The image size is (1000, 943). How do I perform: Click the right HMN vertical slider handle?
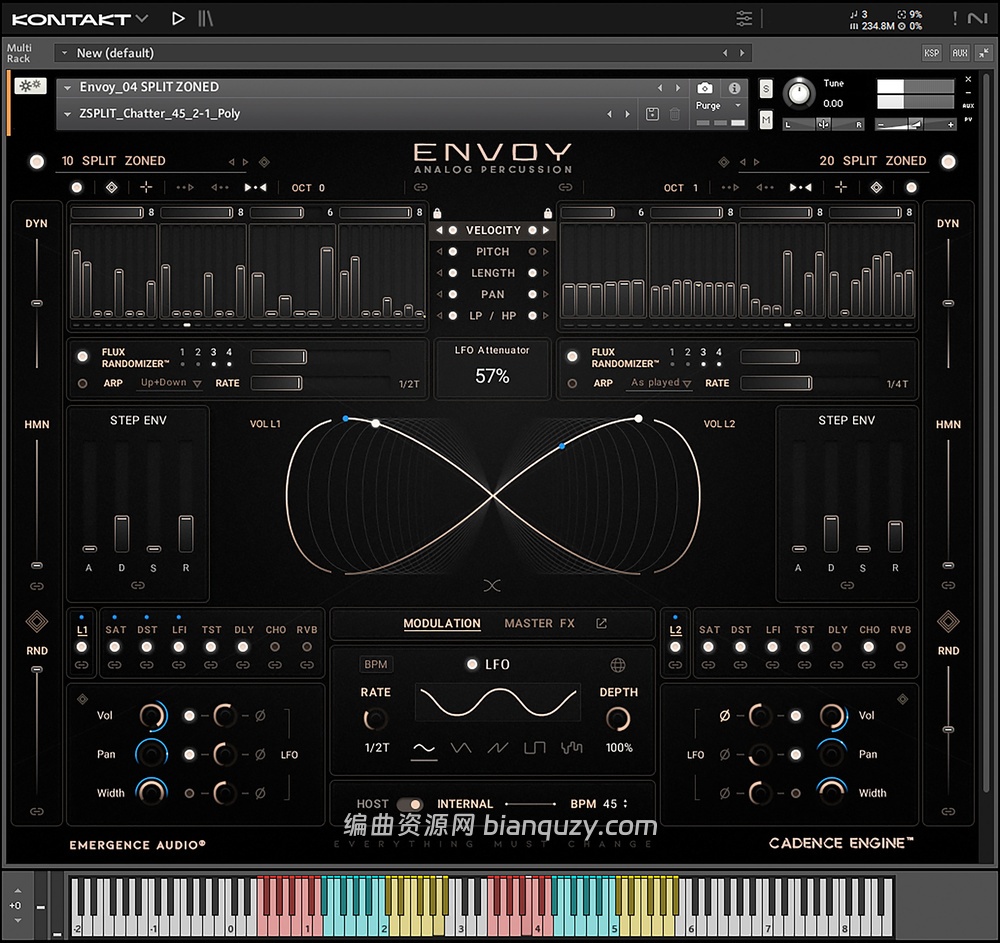[x=948, y=566]
